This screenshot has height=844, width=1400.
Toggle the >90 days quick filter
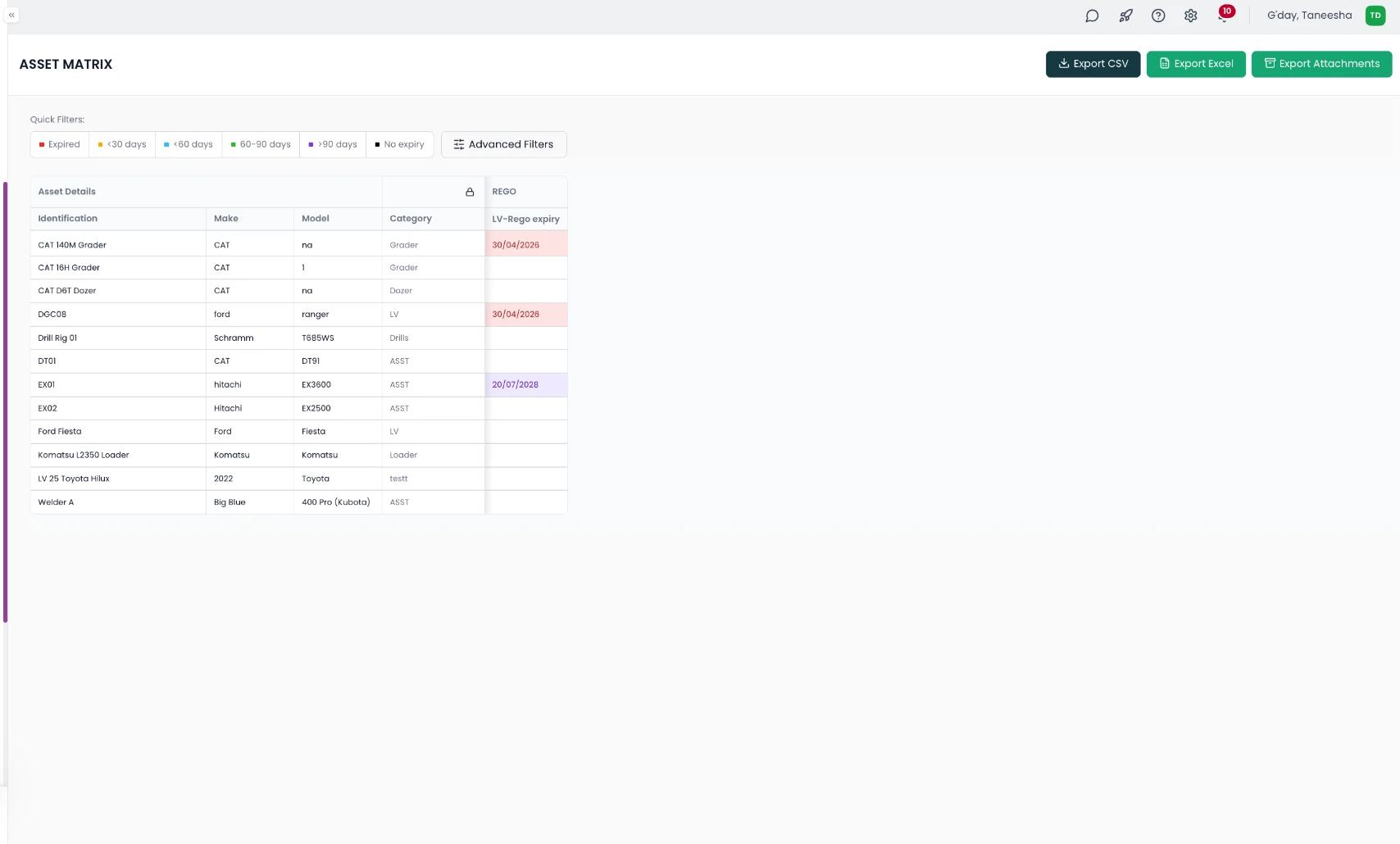333,144
